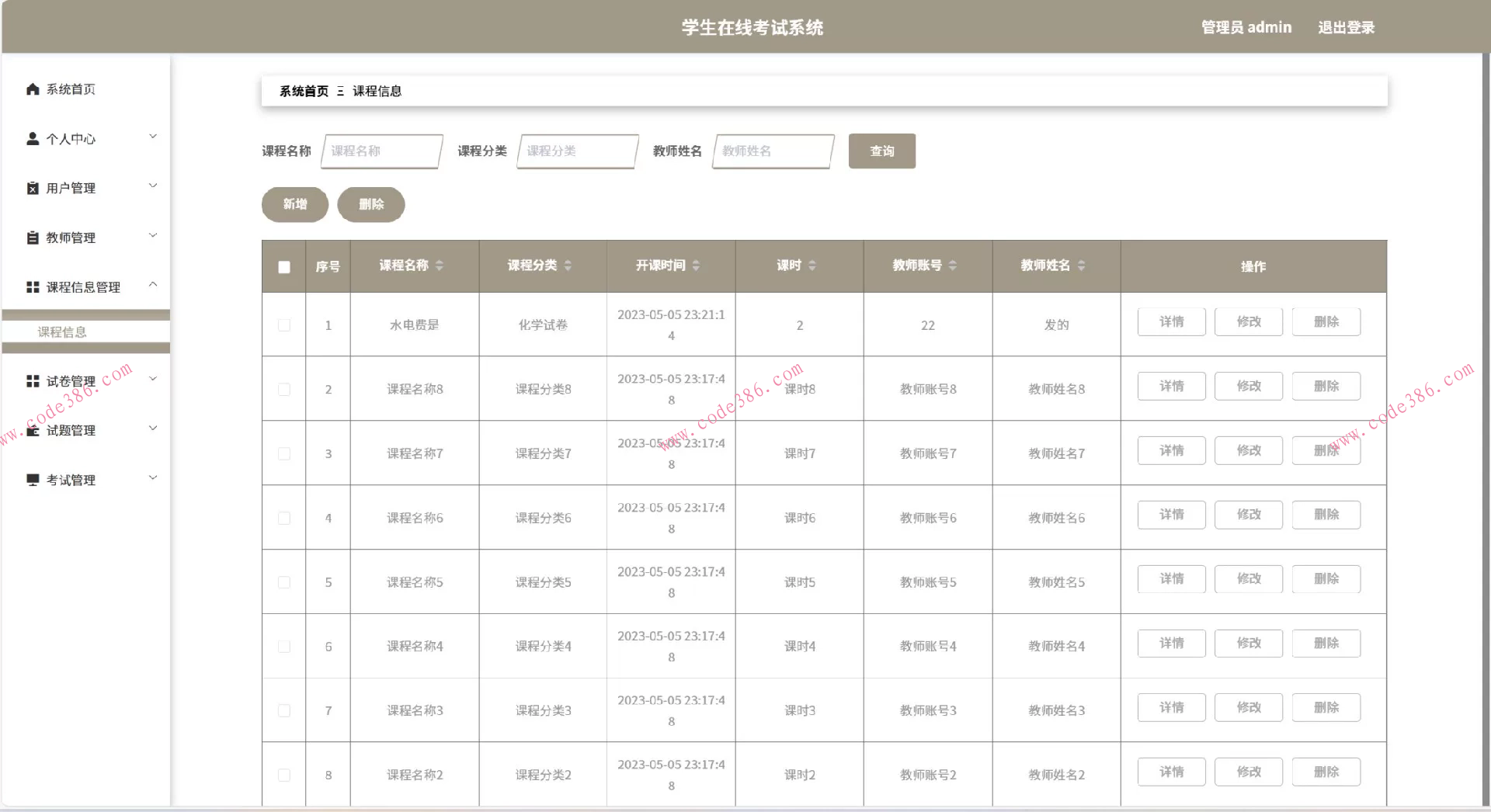Click 退出登录 in the top bar
The height and width of the screenshot is (812, 1491).
coord(1346,27)
